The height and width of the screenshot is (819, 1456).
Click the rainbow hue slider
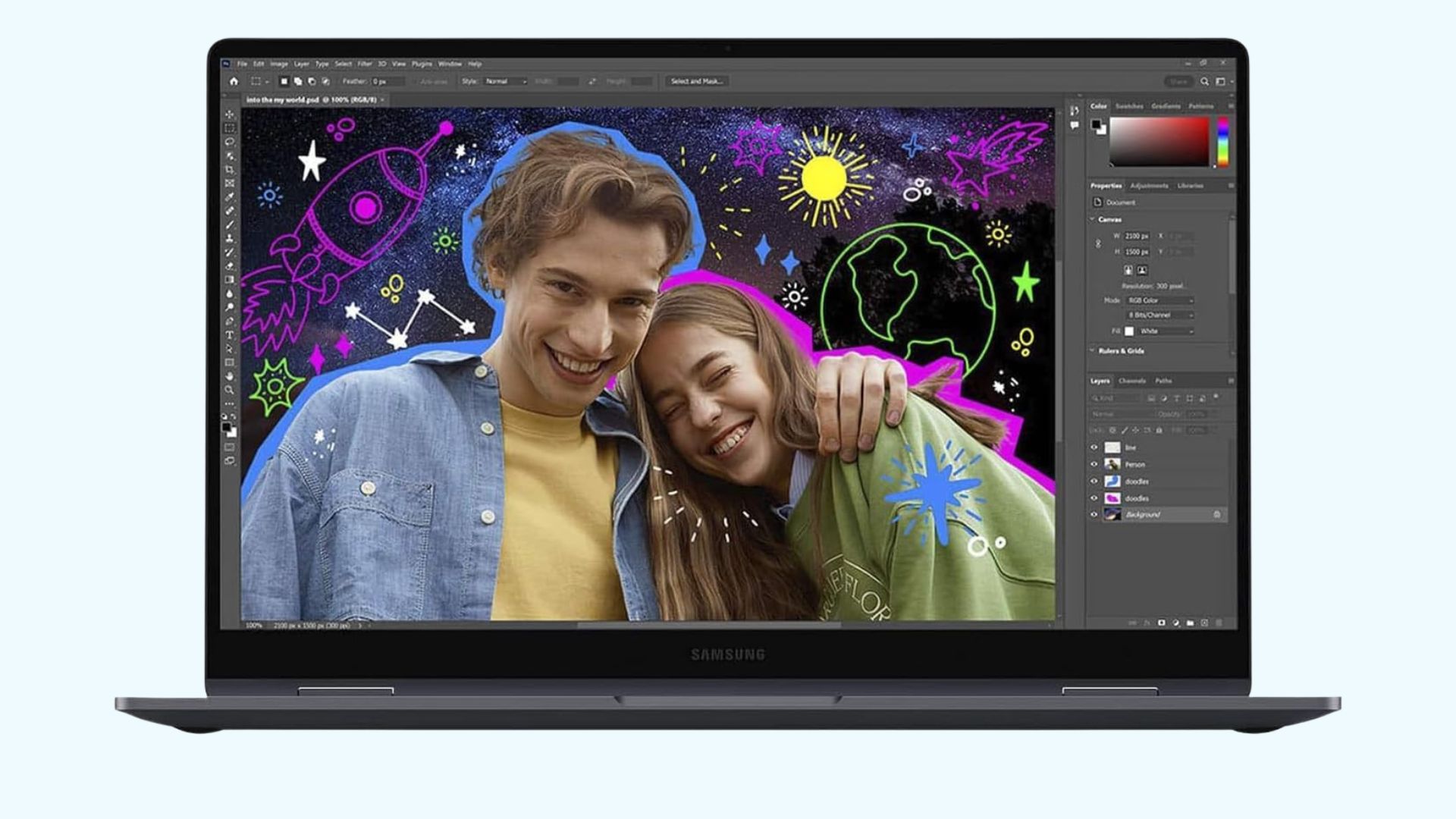(1222, 141)
